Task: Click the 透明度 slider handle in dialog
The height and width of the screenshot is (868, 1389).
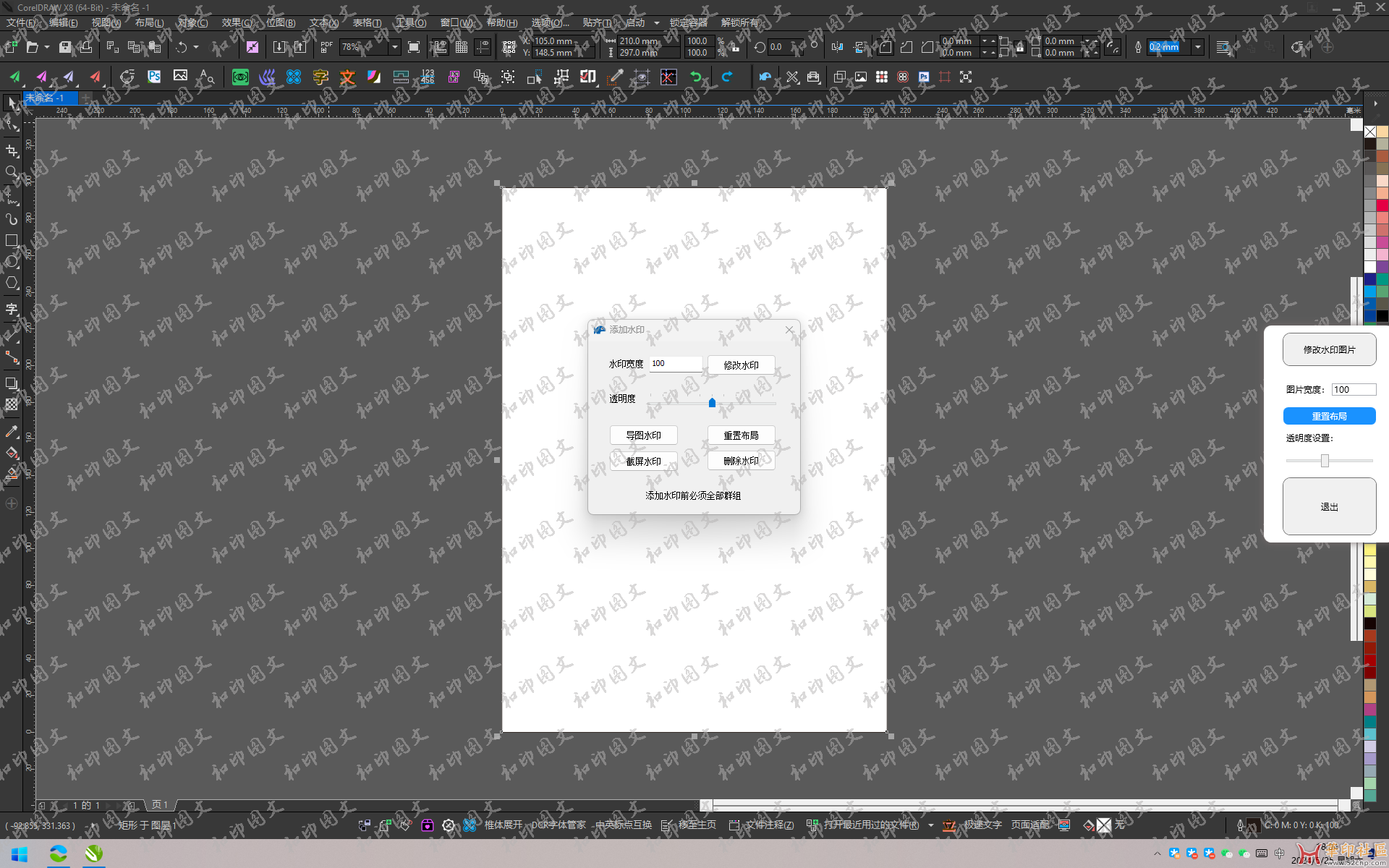Action: pyautogui.click(x=712, y=403)
